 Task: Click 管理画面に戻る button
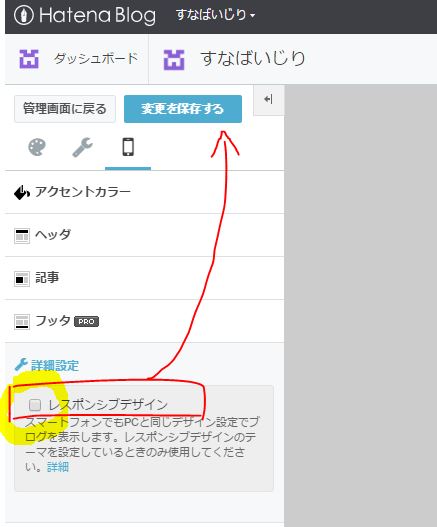[x=65, y=109]
